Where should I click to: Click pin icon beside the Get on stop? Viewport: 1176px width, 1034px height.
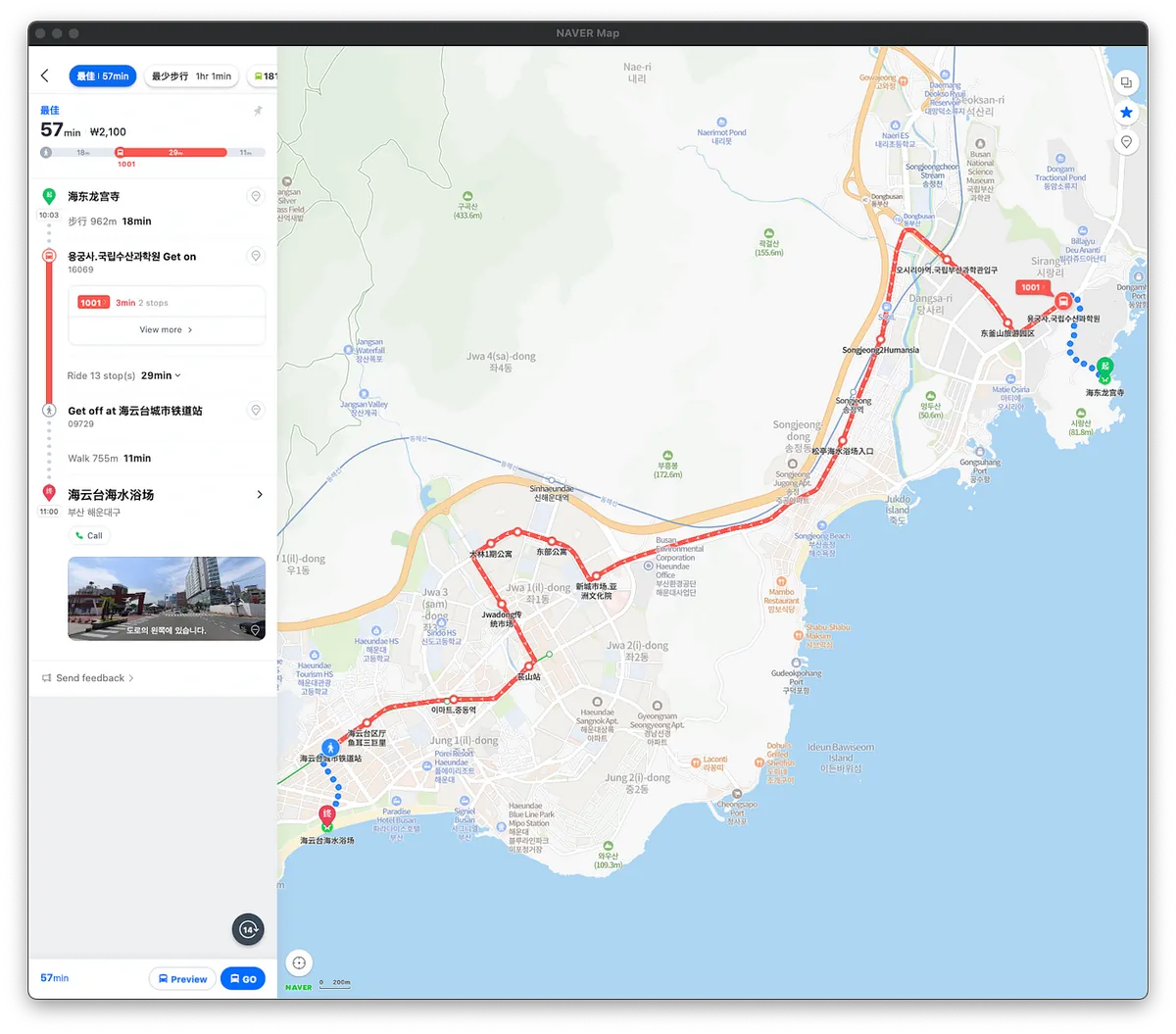[256, 257]
